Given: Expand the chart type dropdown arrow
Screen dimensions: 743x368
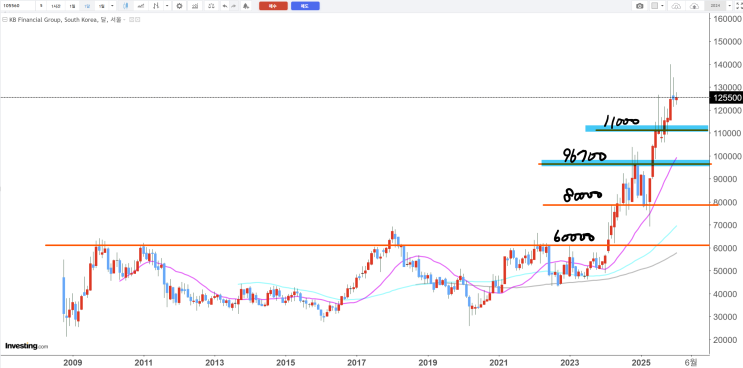Looking at the screenshot, I should (167, 6).
